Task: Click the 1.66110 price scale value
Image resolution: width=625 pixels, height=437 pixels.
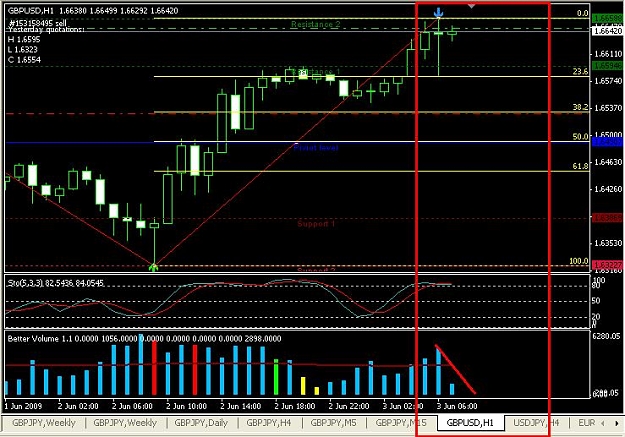Action: click(x=608, y=54)
